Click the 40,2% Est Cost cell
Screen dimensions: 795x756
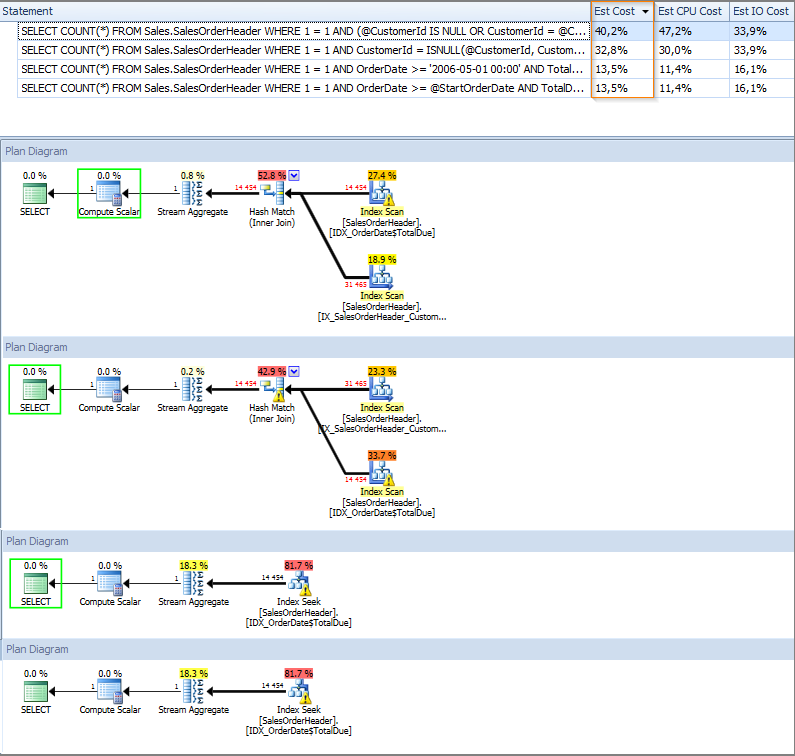[622, 31]
